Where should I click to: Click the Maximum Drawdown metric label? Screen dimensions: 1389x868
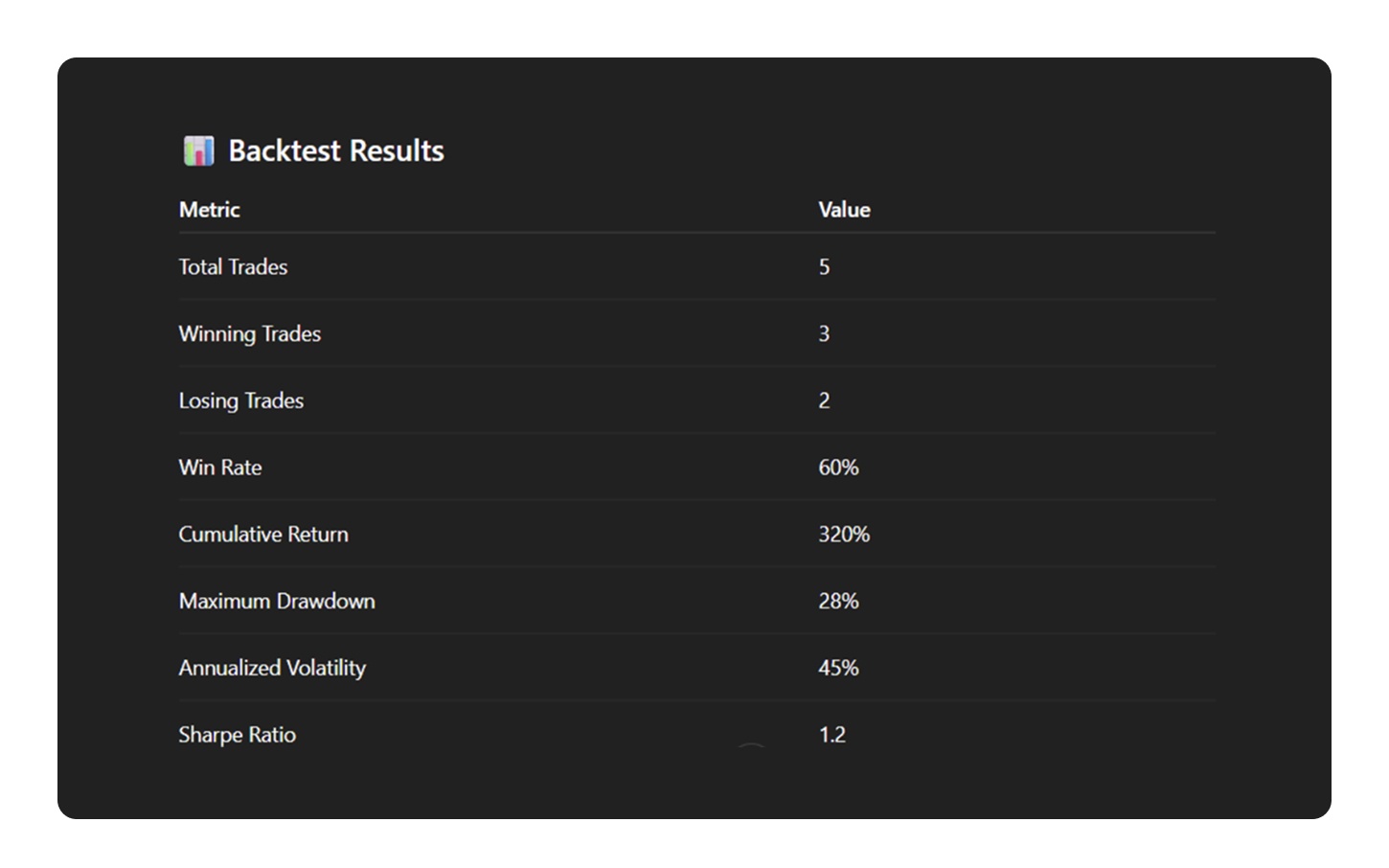click(x=277, y=602)
